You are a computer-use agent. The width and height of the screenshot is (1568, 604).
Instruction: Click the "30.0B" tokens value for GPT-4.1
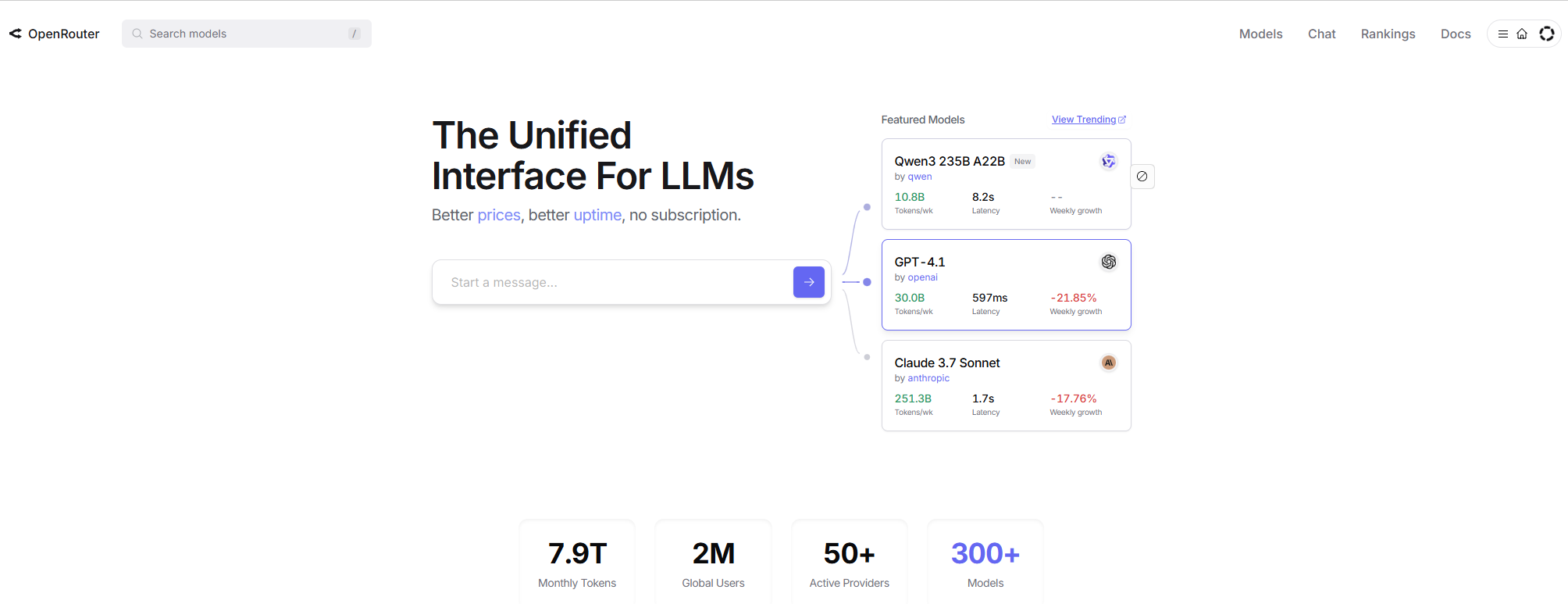(910, 298)
